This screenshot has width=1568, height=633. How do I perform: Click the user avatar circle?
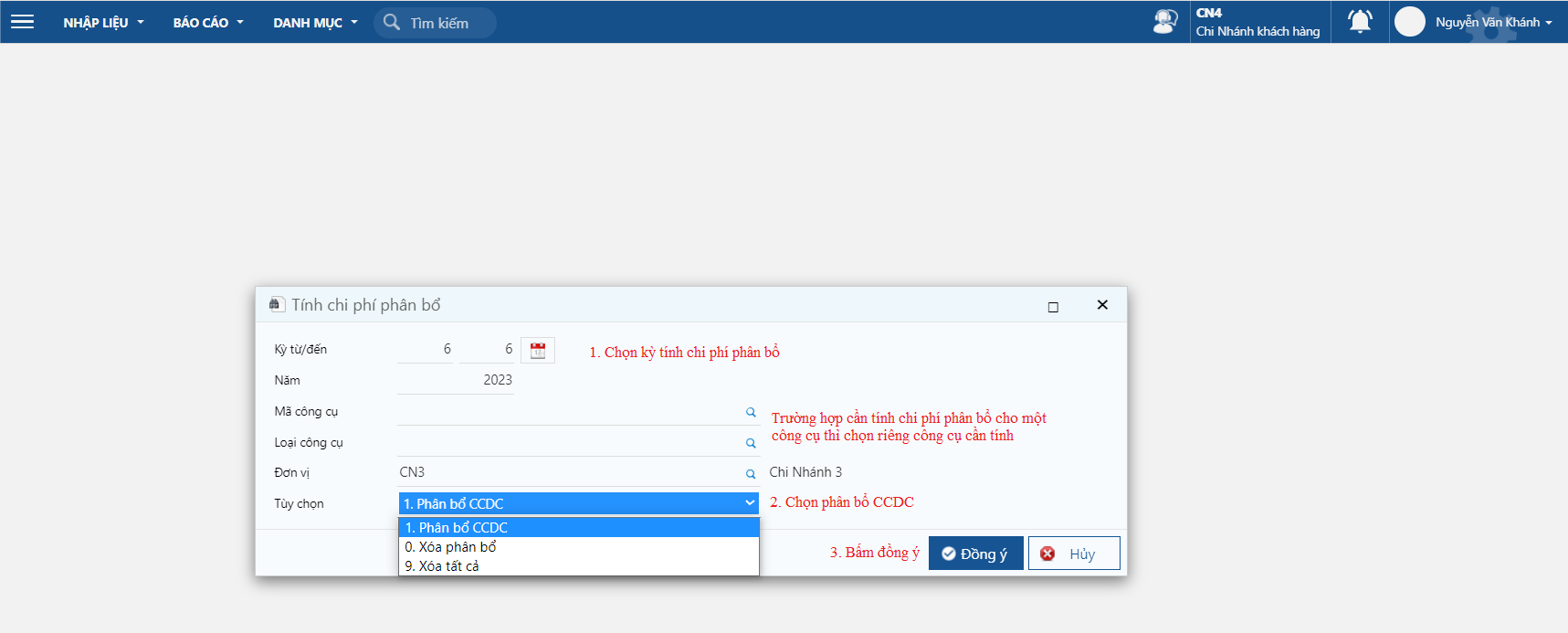(x=1409, y=21)
